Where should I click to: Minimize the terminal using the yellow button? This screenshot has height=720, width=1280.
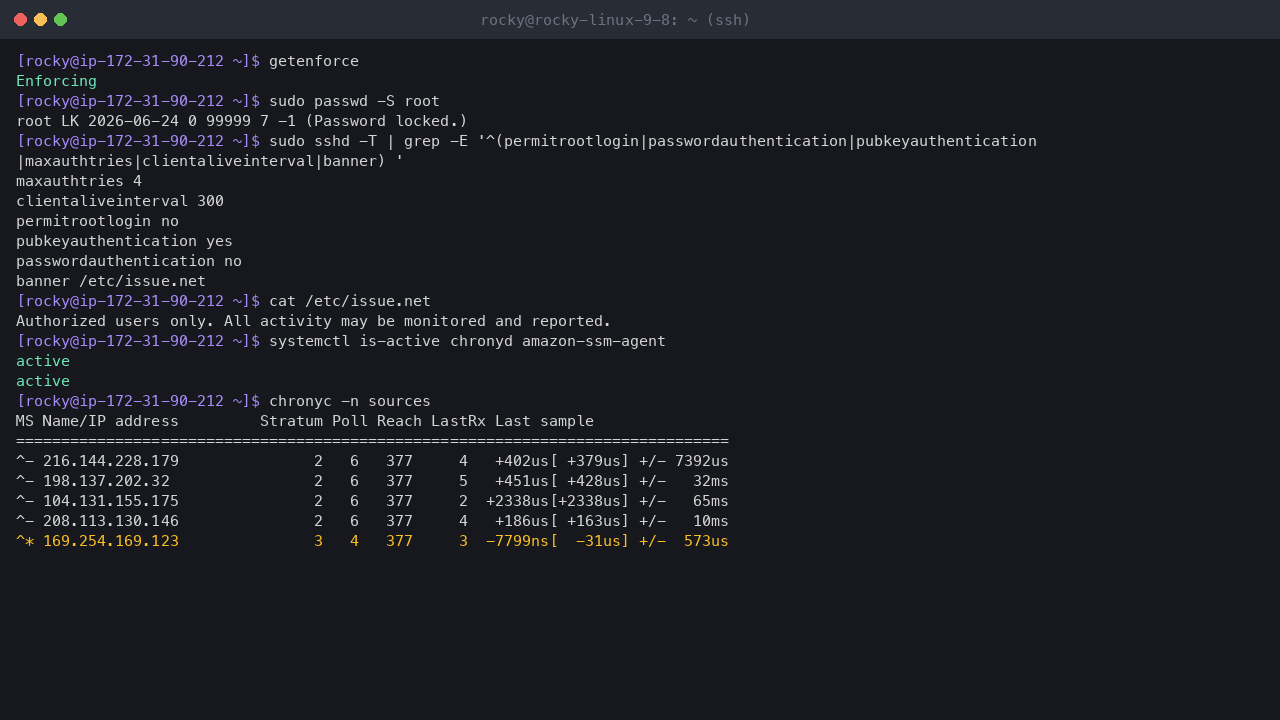[40, 20]
